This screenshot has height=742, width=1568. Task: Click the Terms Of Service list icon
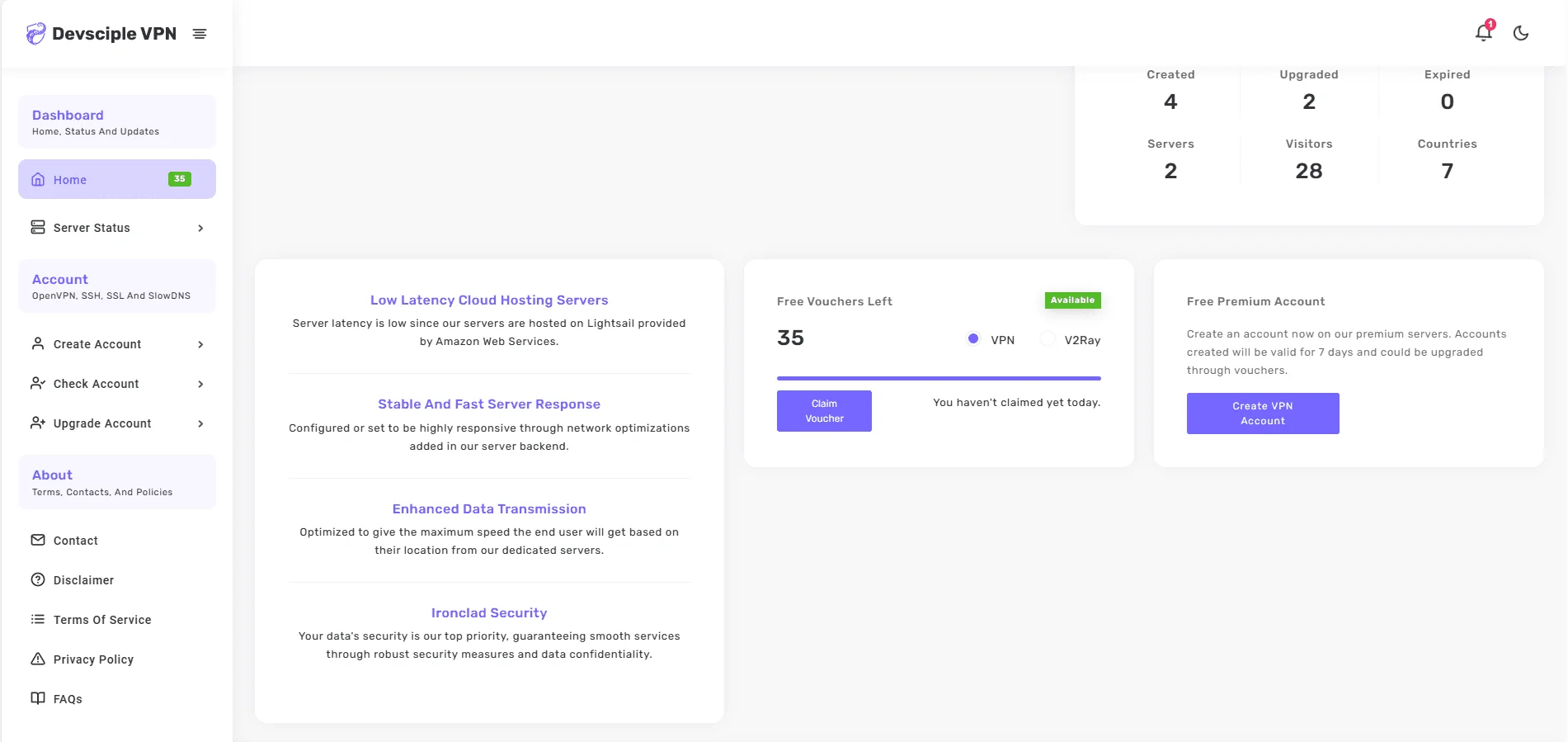click(x=38, y=619)
